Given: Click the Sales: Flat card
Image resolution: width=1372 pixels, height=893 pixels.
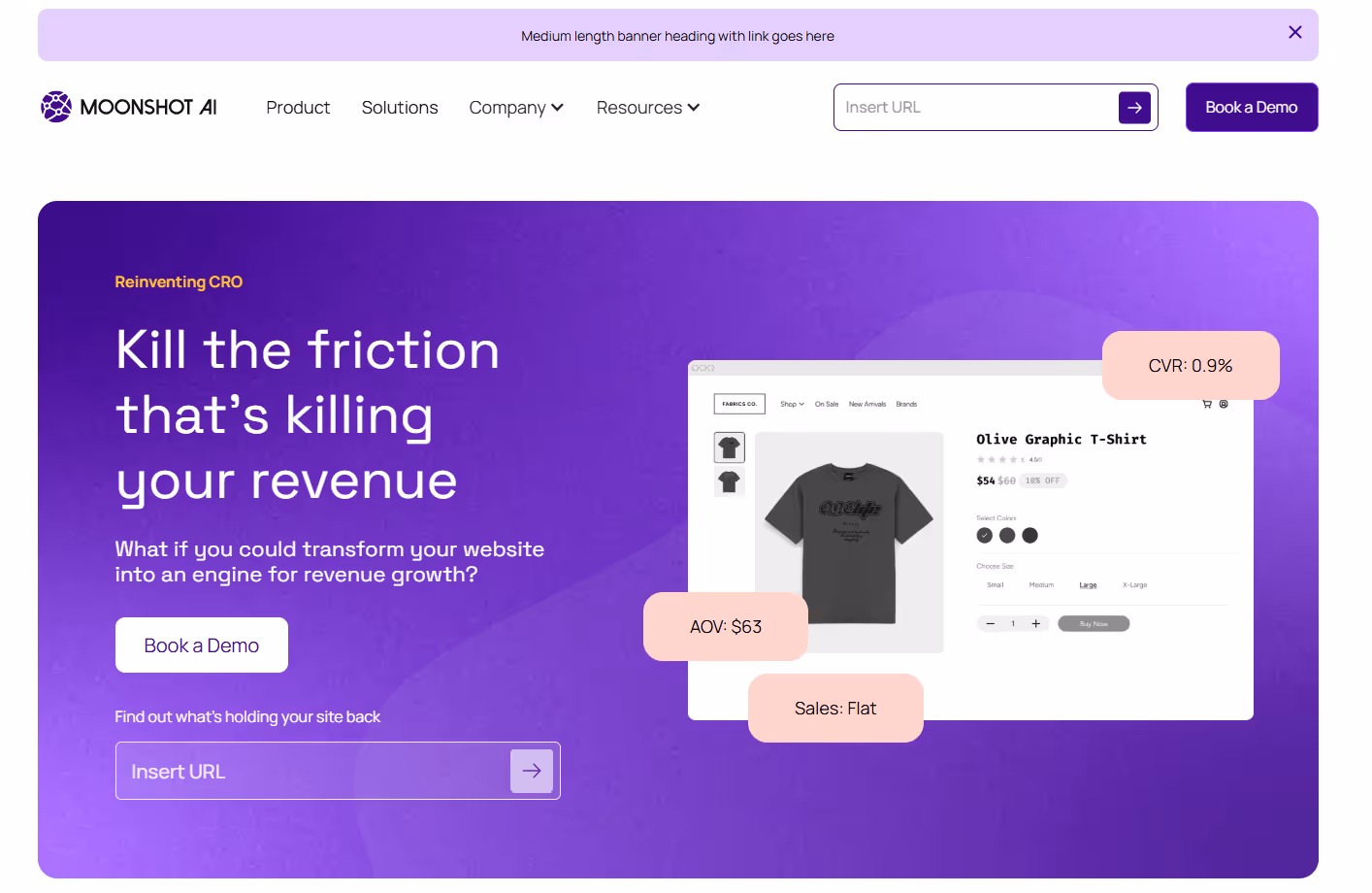Looking at the screenshot, I should 835,708.
